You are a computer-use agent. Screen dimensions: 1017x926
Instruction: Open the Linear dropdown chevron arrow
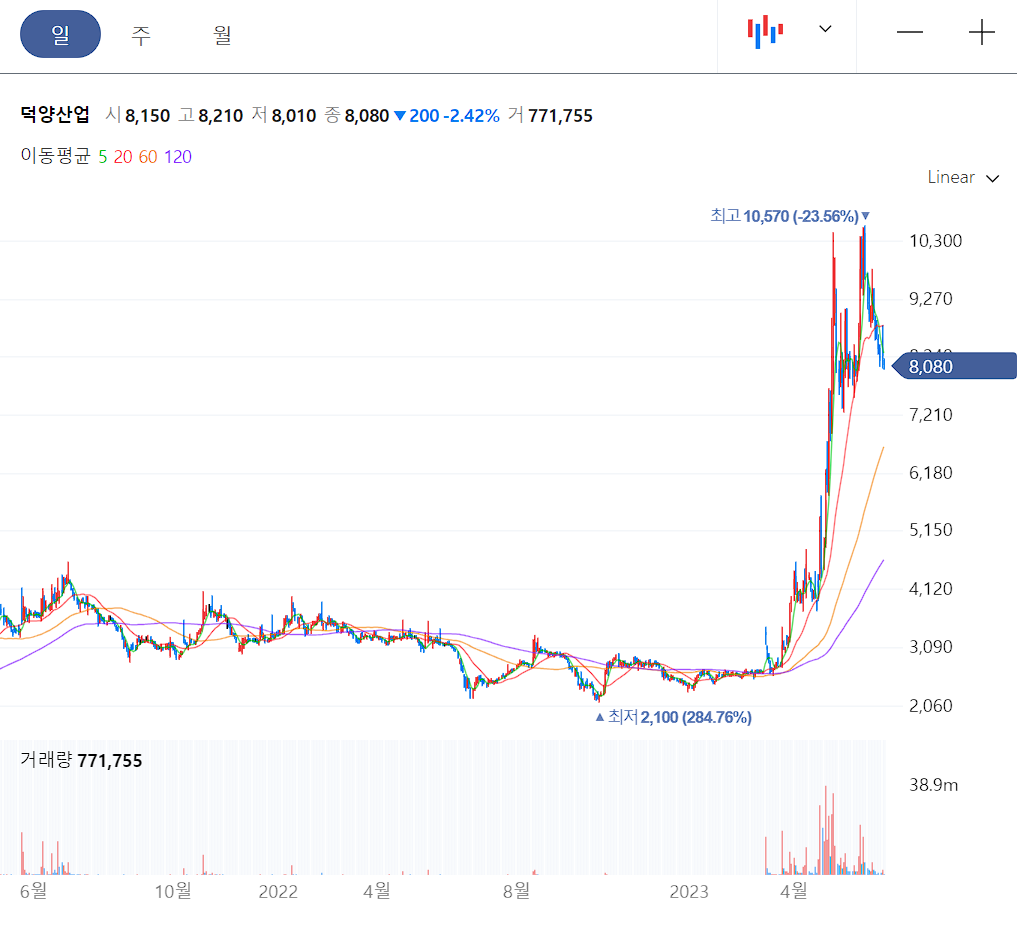coord(991,178)
